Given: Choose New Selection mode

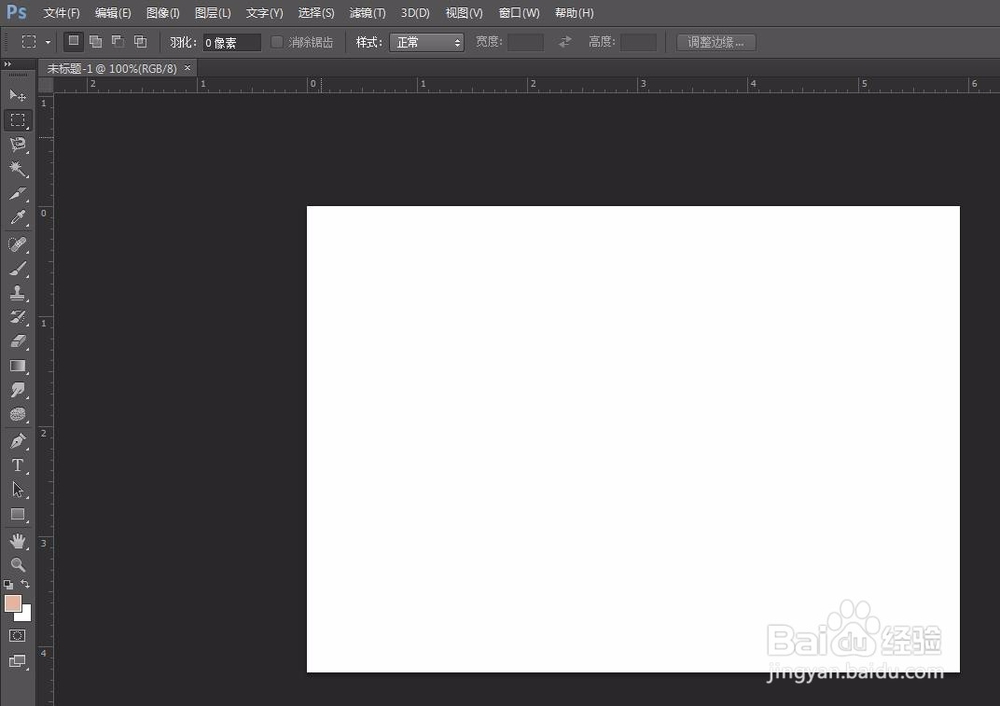Looking at the screenshot, I should tap(74, 41).
